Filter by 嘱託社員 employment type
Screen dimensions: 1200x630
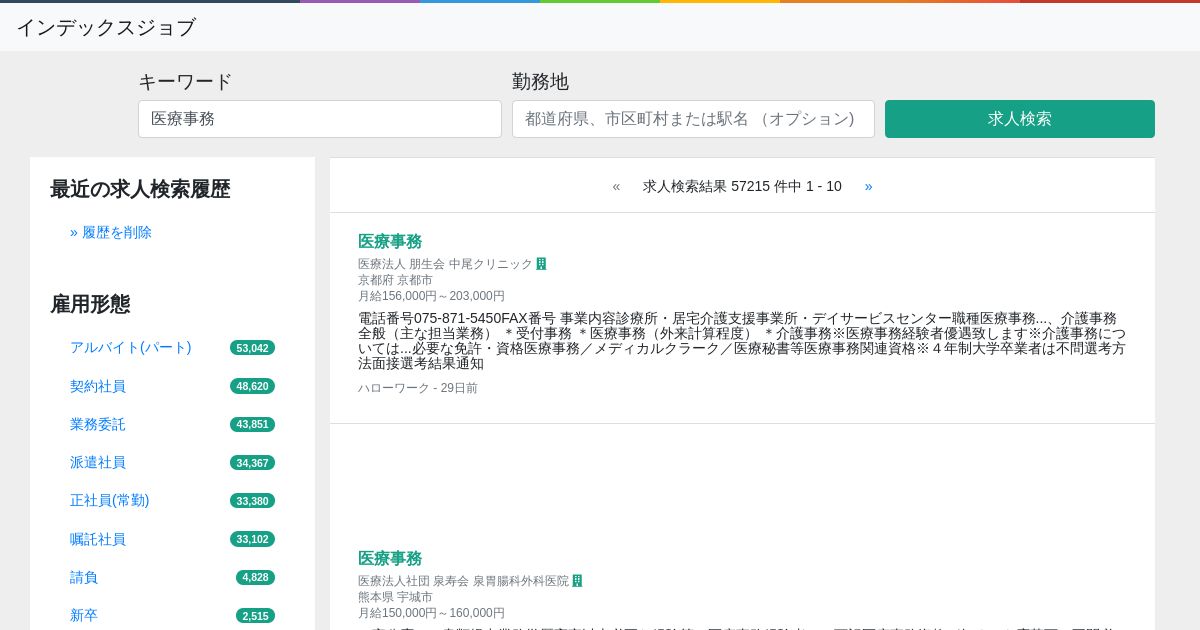(x=98, y=539)
